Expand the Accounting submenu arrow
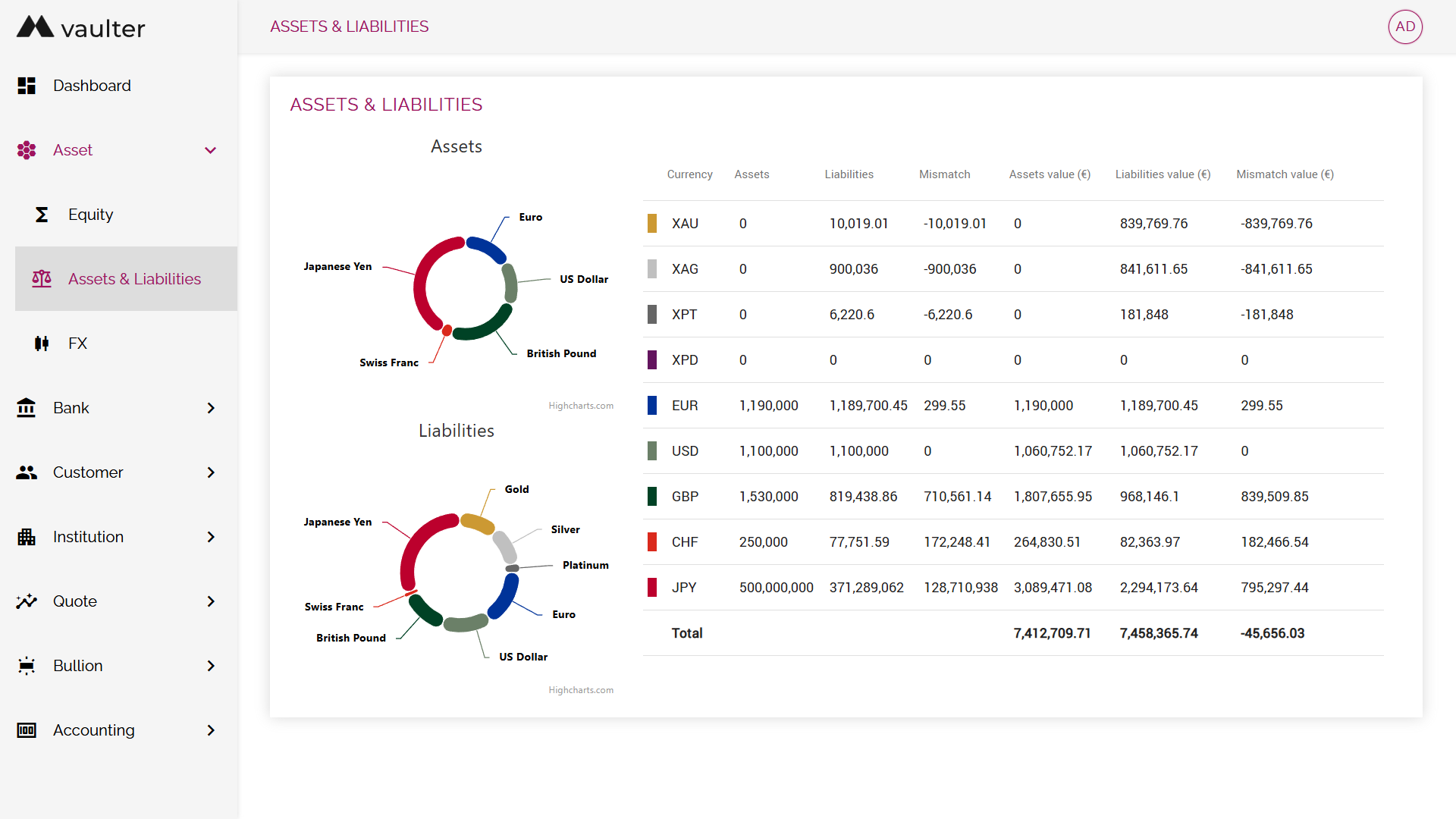This screenshot has width=1456, height=819. coord(211,730)
